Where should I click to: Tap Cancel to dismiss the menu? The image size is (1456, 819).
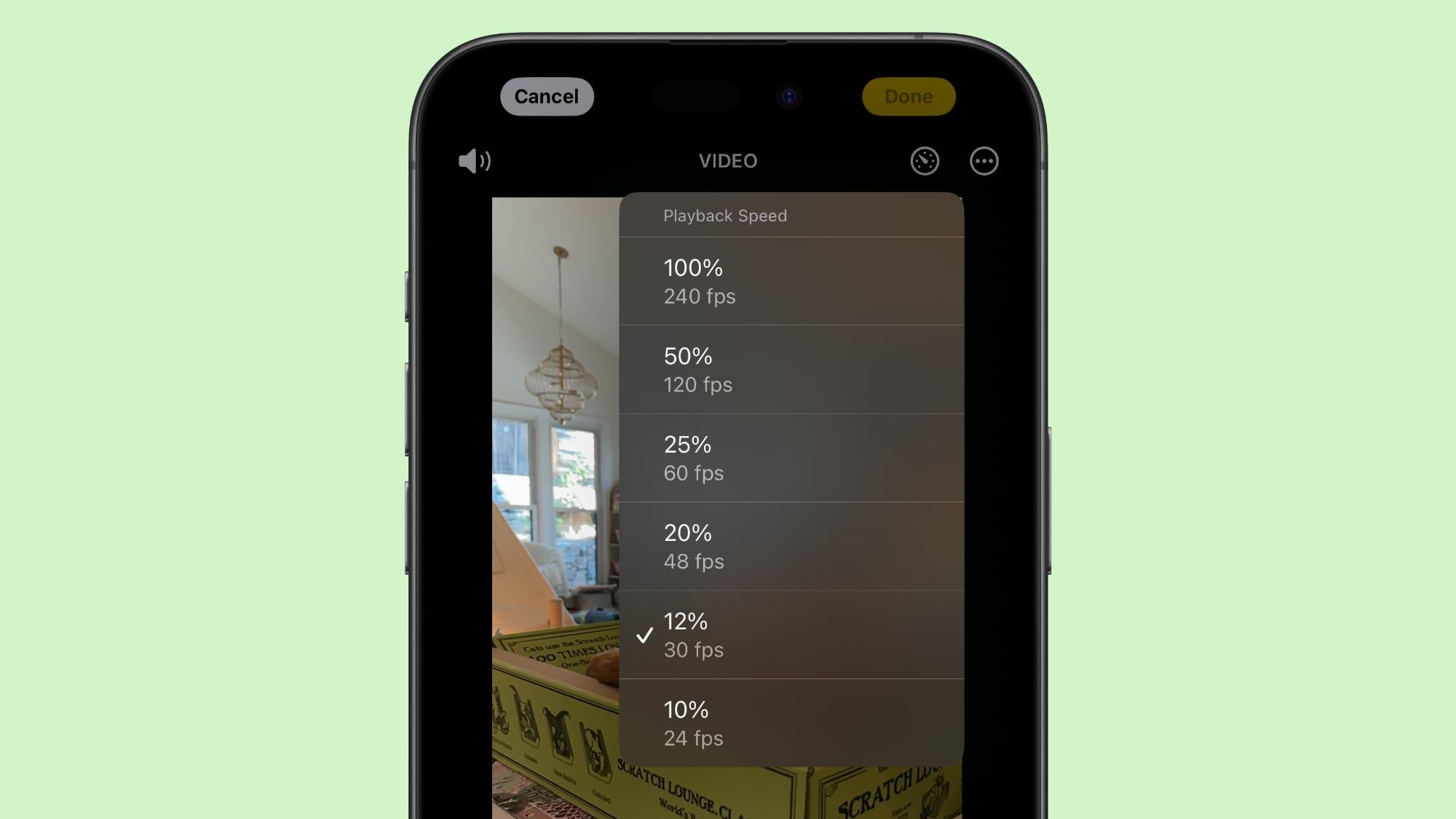546,96
